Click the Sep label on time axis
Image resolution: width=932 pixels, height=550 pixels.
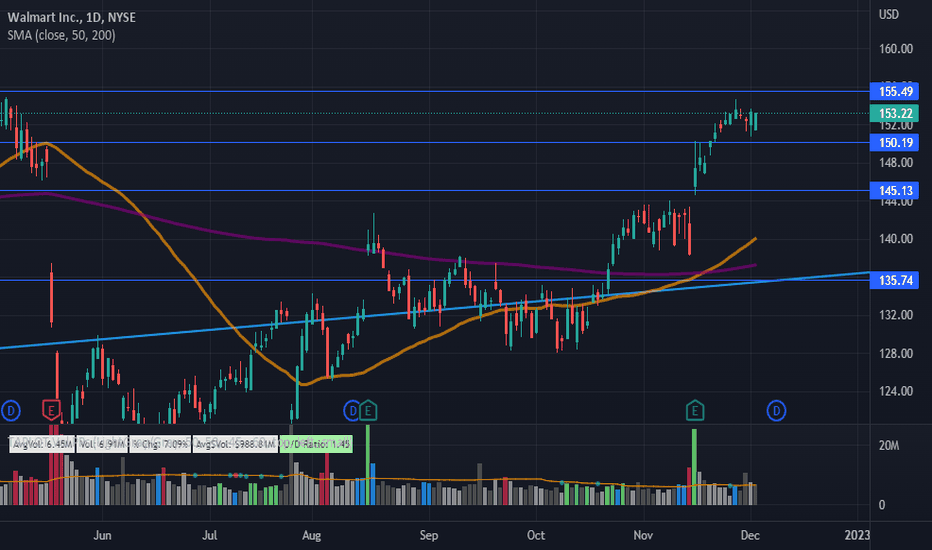click(429, 536)
